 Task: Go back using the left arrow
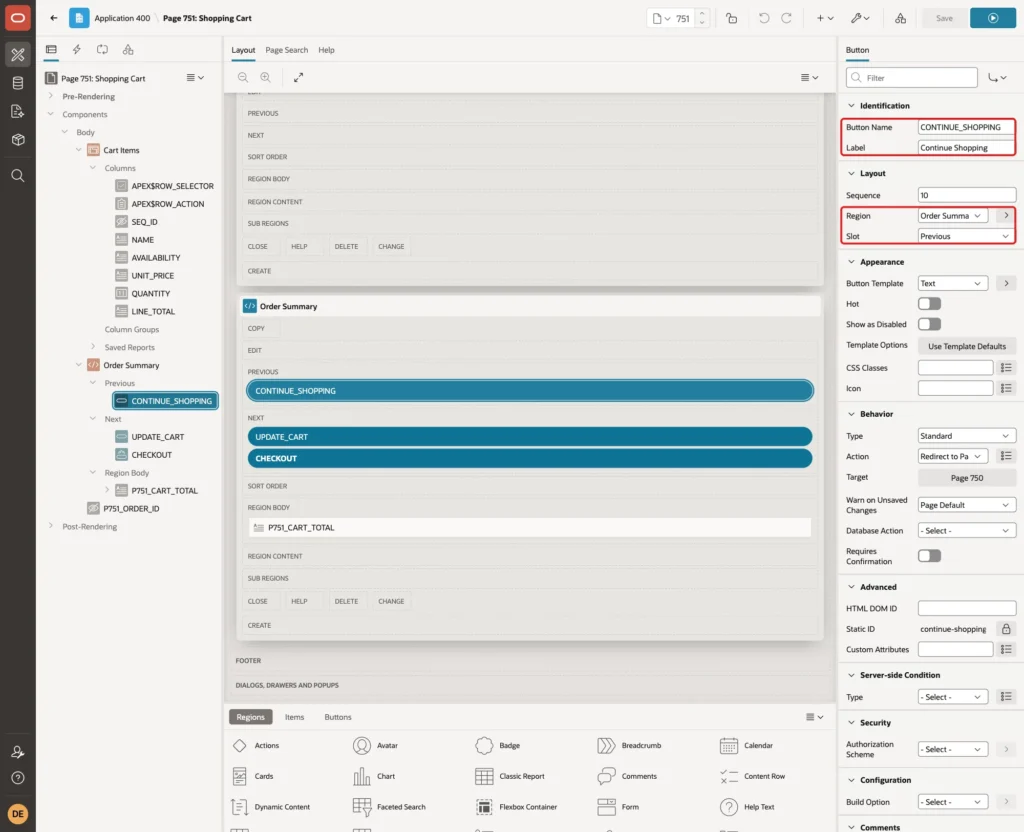[x=54, y=18]
